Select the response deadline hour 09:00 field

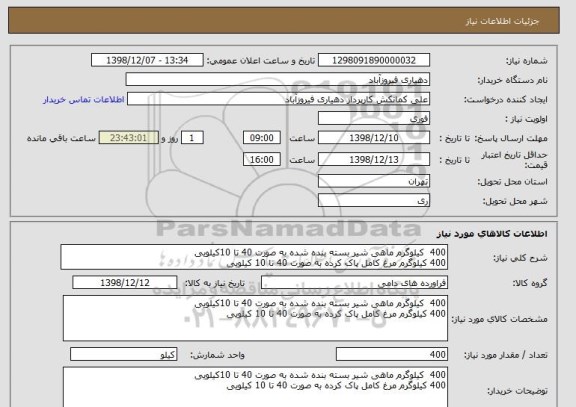[262, 138]
